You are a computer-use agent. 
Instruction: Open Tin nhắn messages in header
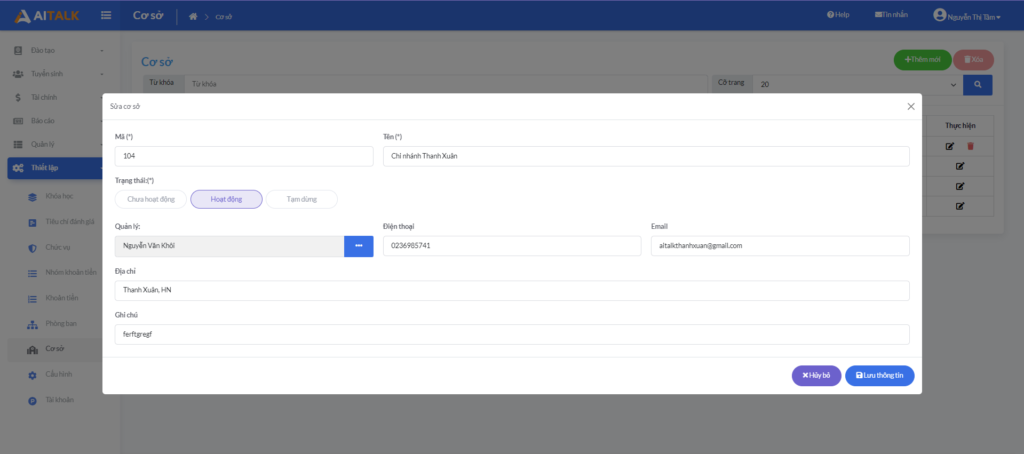pyautogui.click(x=891, y=15)
